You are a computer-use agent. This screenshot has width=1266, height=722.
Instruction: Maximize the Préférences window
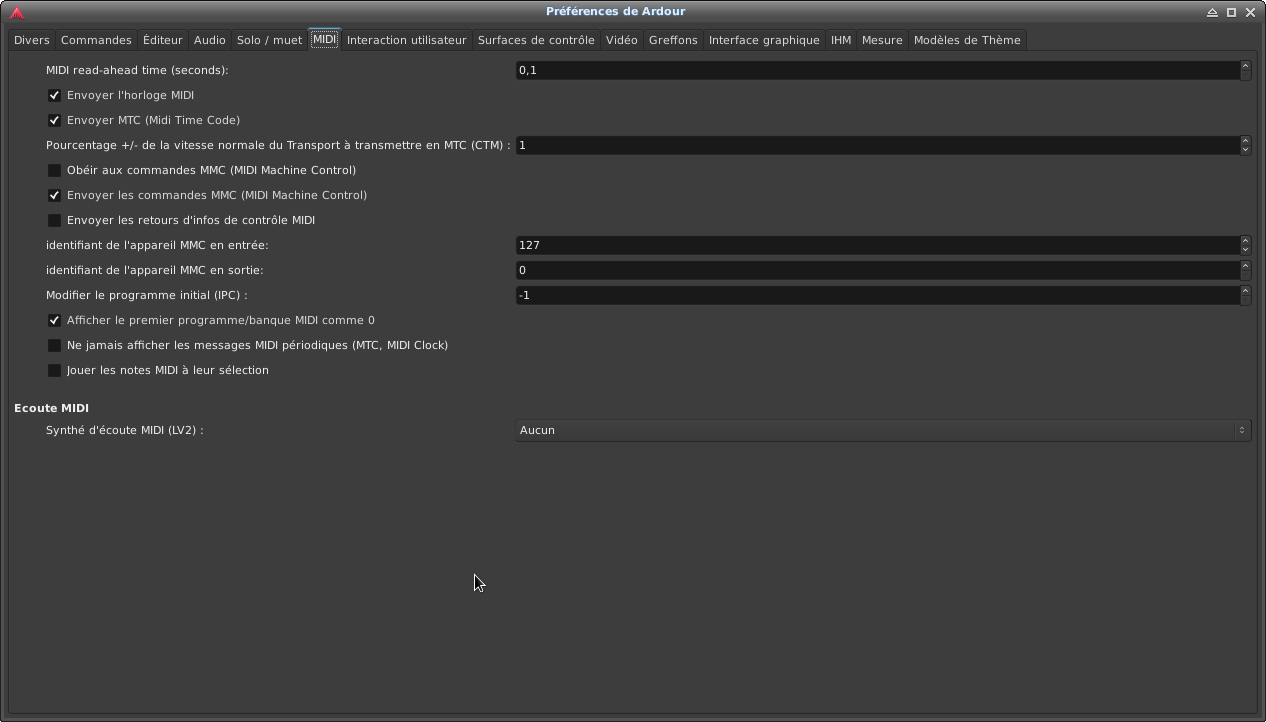point(1231,12)
